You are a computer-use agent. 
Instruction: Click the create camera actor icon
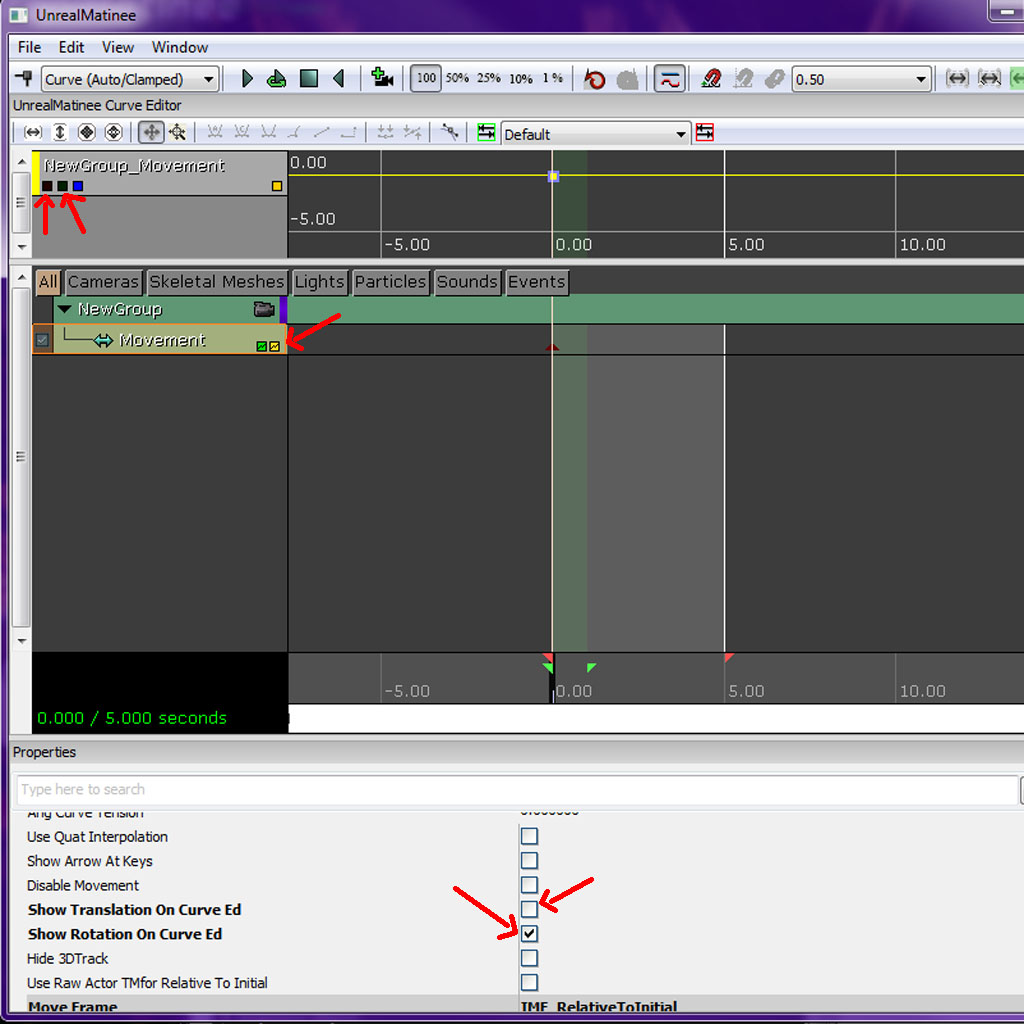[x=381, y=78]
